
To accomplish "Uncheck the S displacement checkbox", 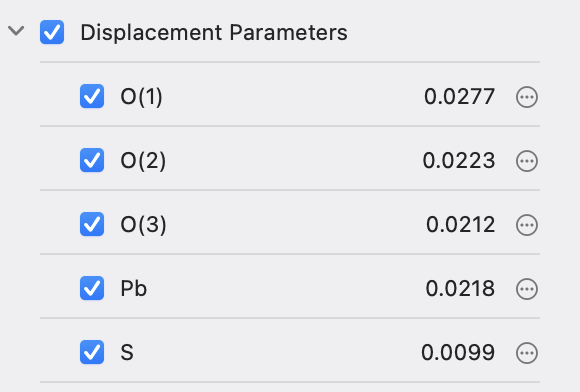I will [x=92, y=352].
